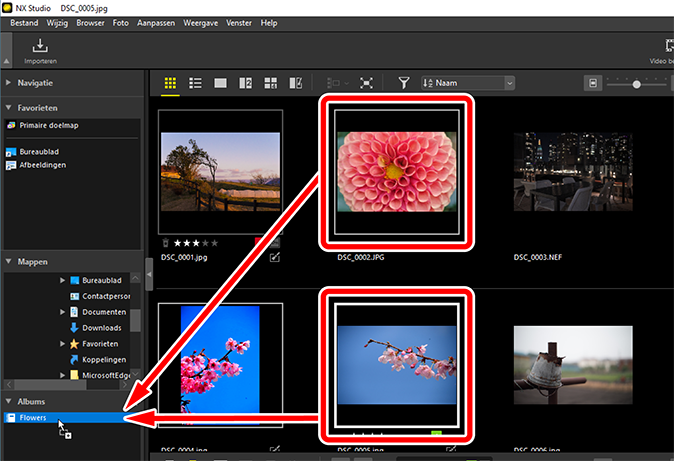
Task: Open the Foto menu
Action: coord(121,23)
